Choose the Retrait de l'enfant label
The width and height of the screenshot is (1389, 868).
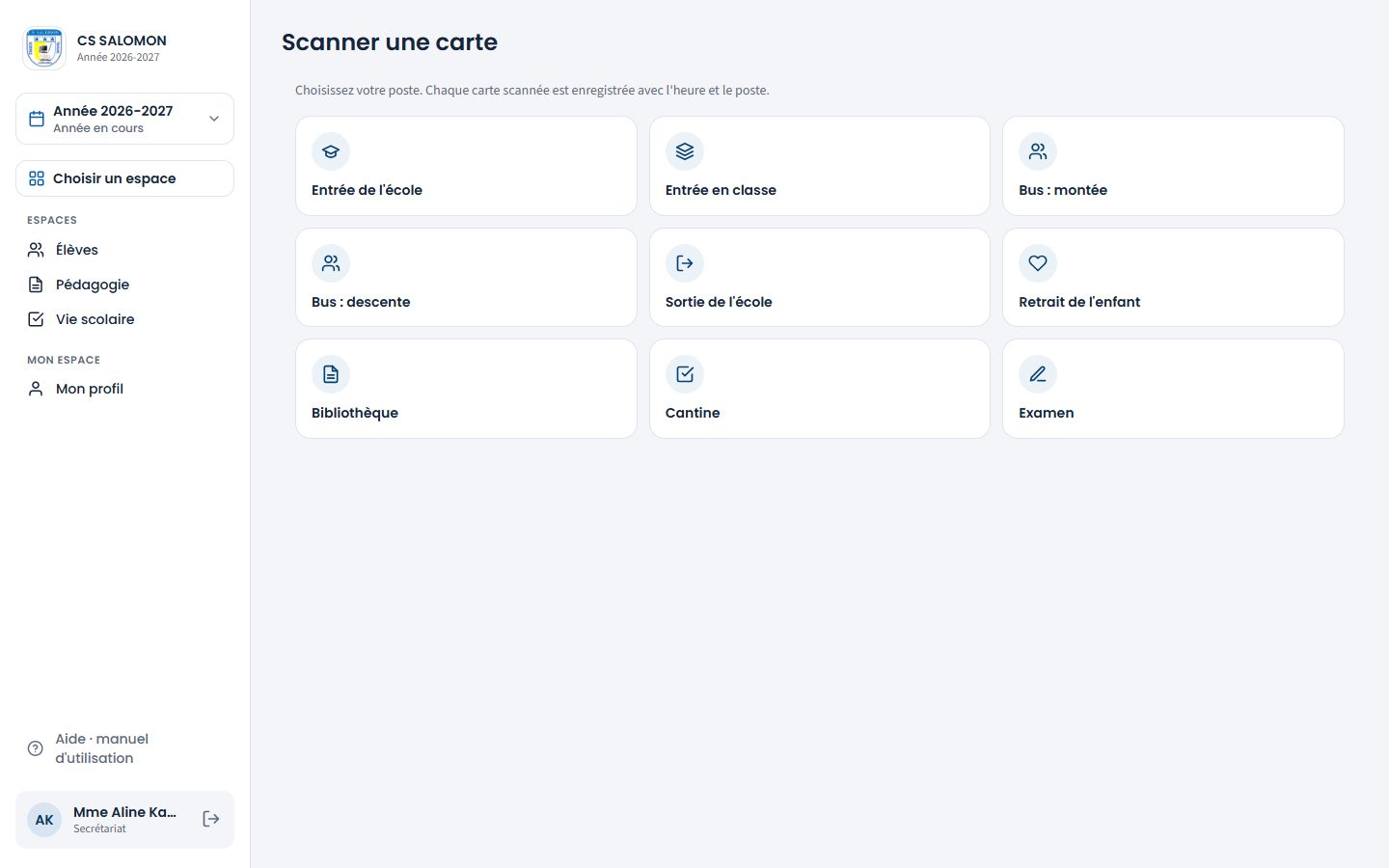pyautogui.click(x=1079, y=302)
